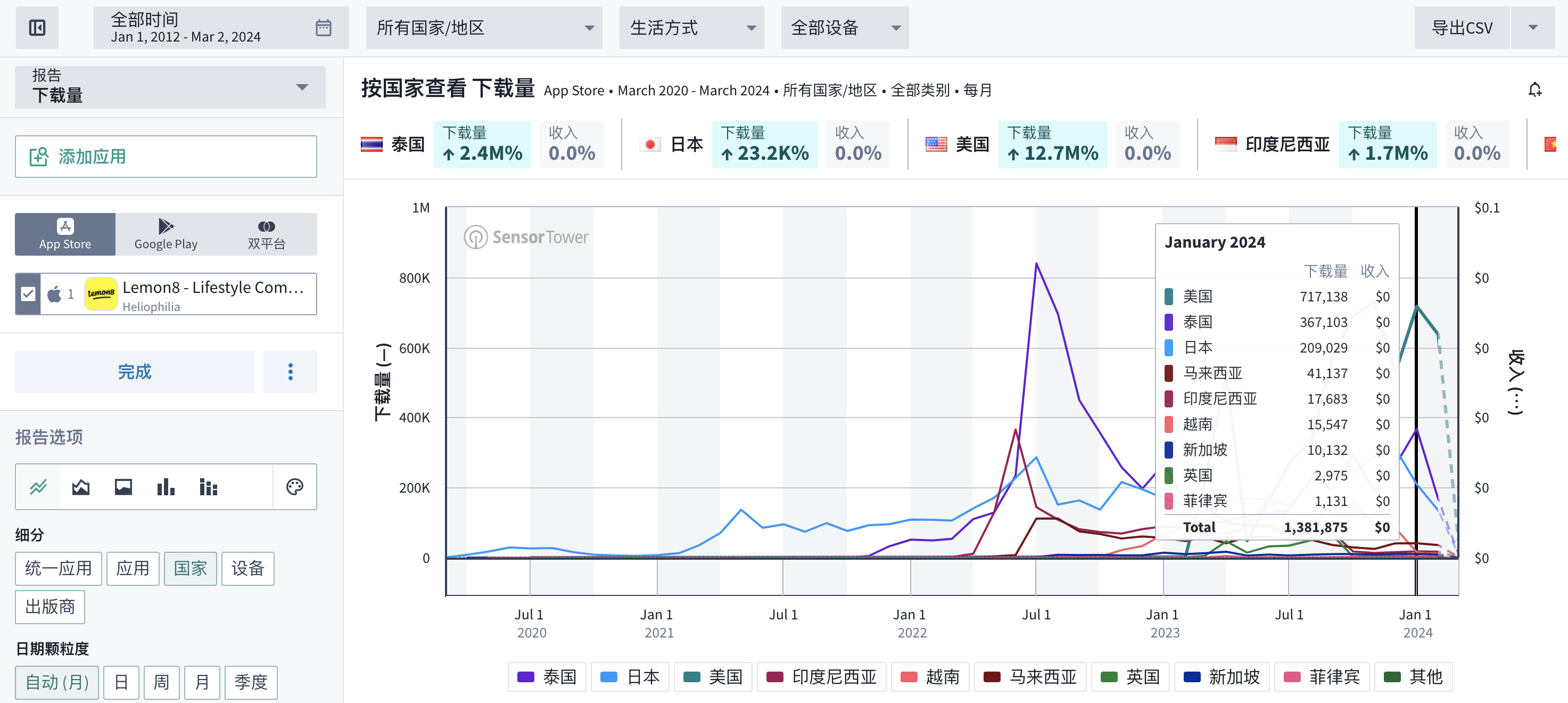
Task: Switch to the 双平台 tab
Action: [x=266, y=234]
